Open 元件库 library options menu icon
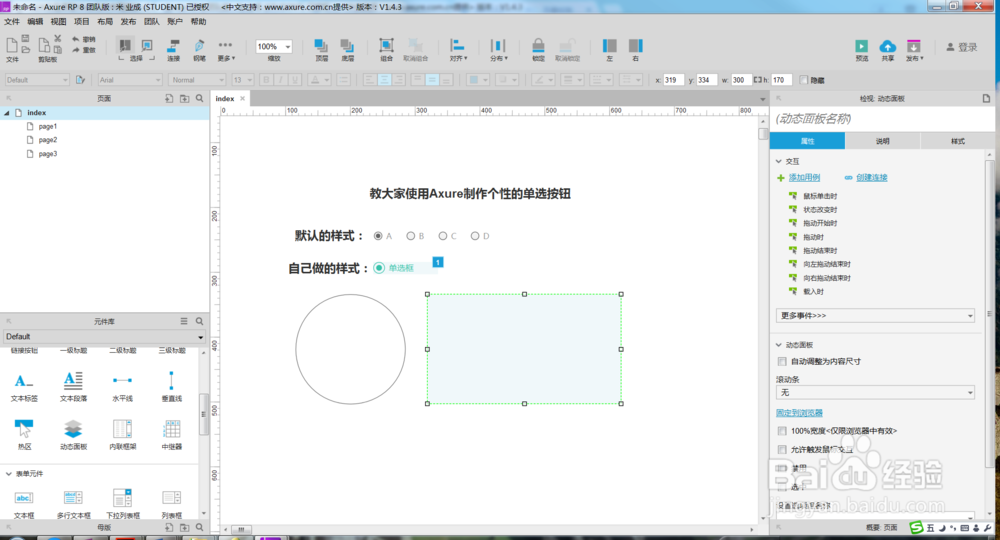Image resolution: width=1000 pixels, height=540 pixels. click(184, 321)
